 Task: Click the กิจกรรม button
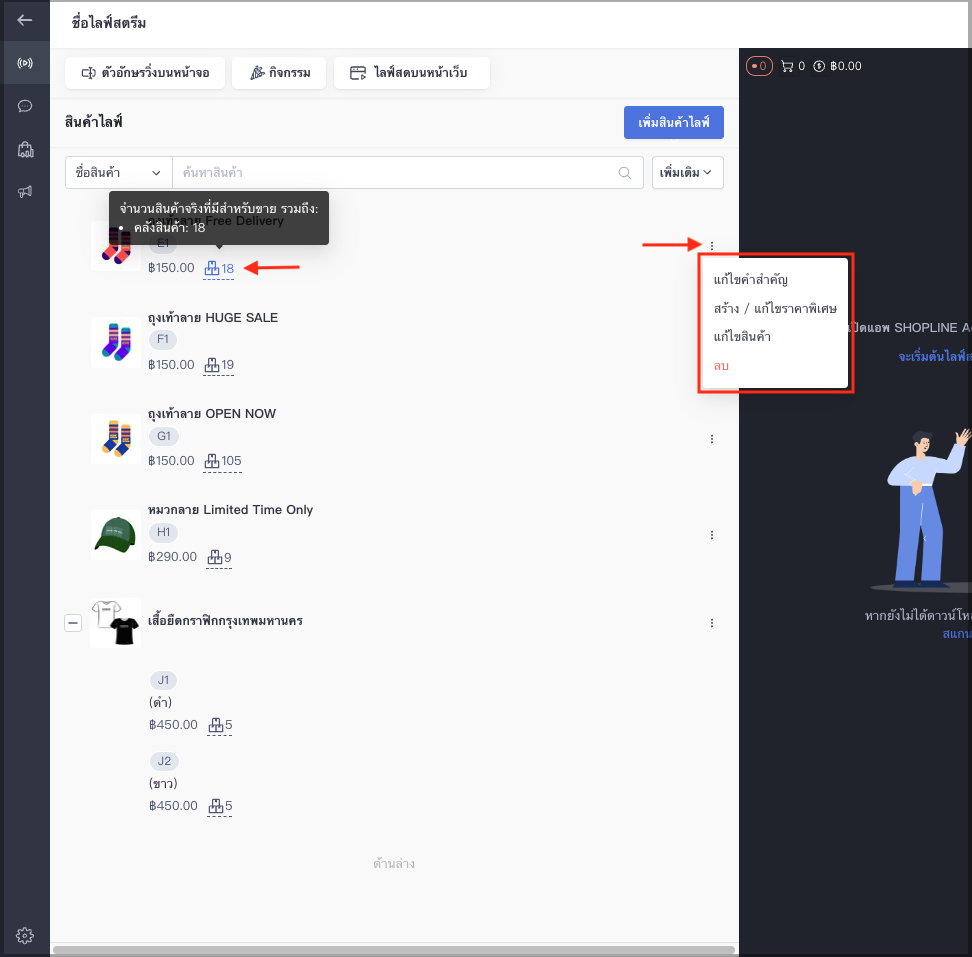(x=279, y=73)
